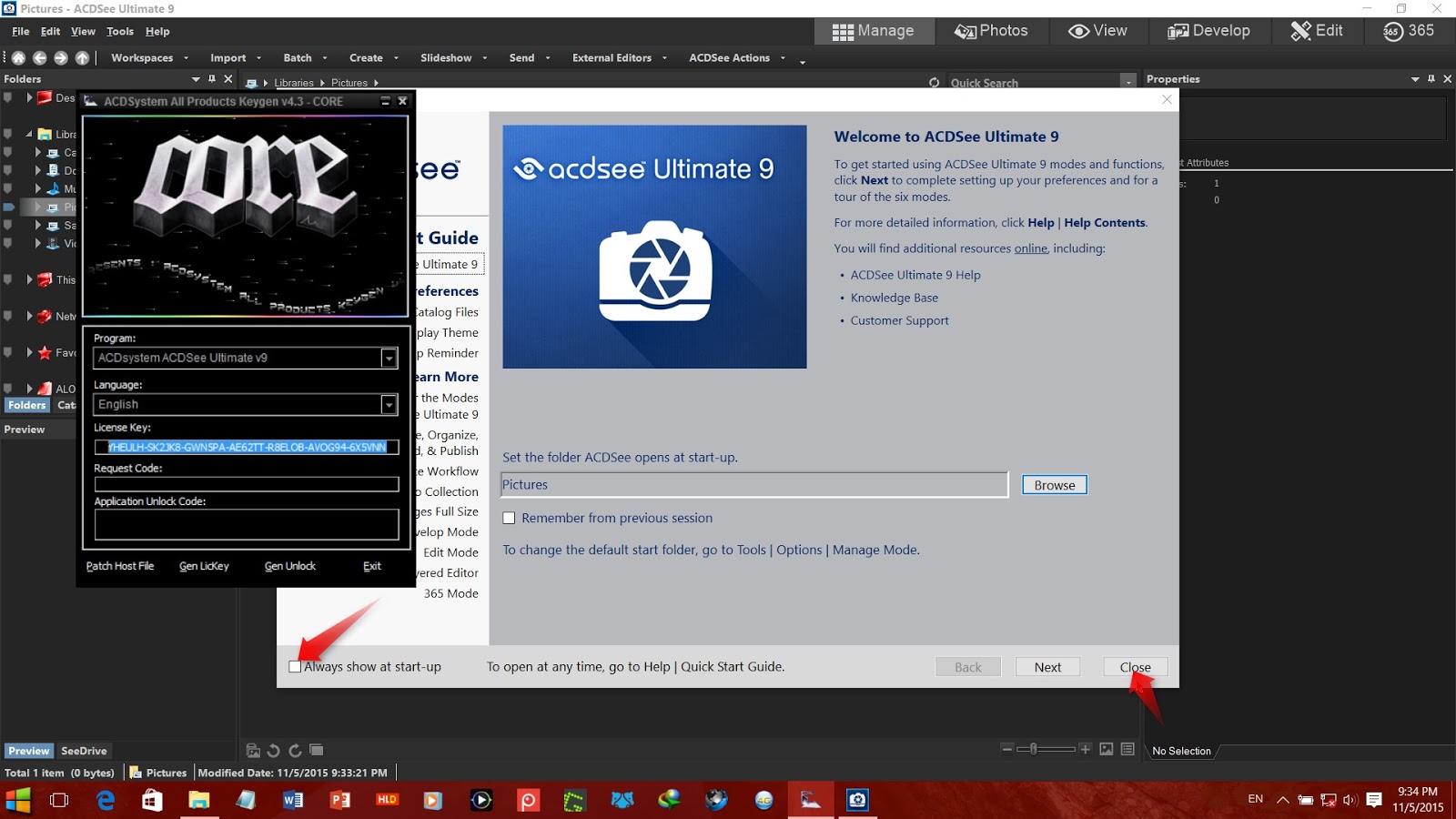Select the SeeDrive tab
The width and height of the screenshot is (1456, 819).
84,751
